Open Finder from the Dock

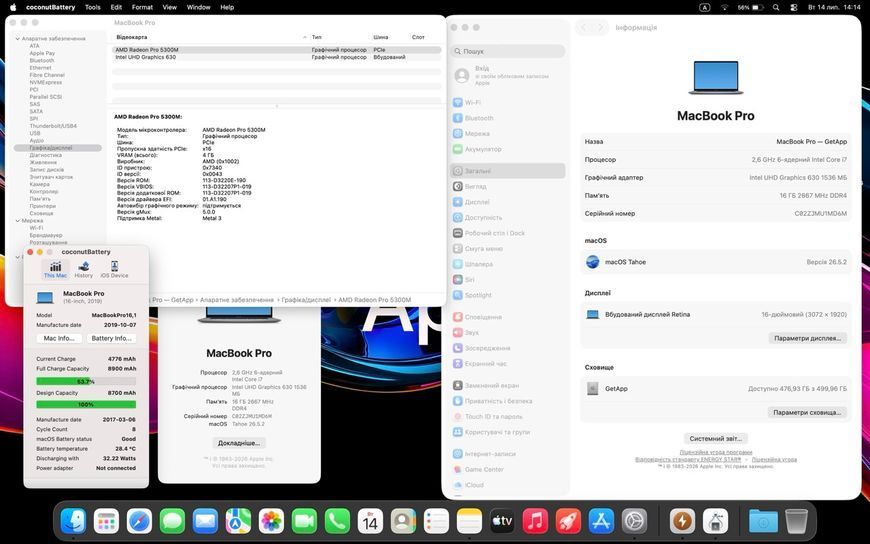73,521
